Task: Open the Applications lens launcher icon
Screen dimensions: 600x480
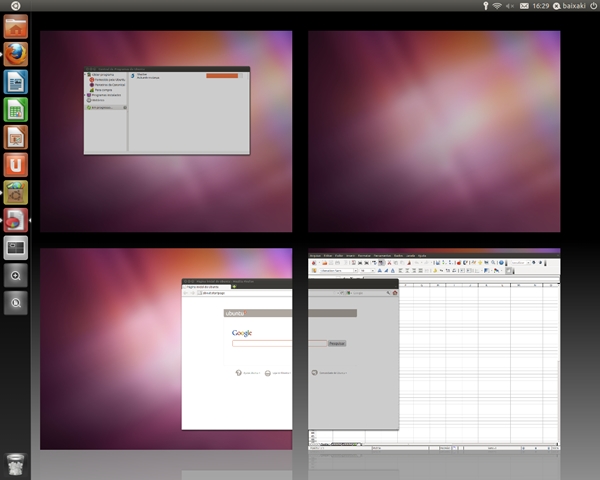Action: [x=15, y=275]
